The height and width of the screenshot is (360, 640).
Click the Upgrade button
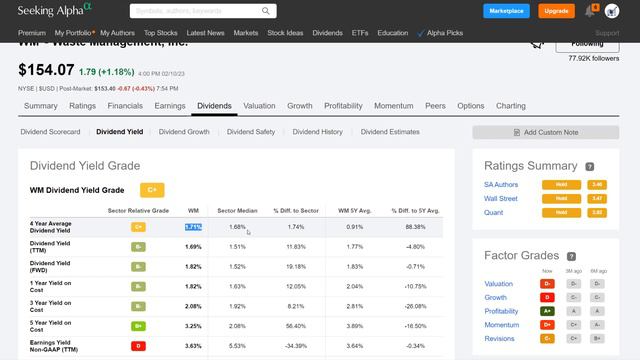(x=556, y=11)
